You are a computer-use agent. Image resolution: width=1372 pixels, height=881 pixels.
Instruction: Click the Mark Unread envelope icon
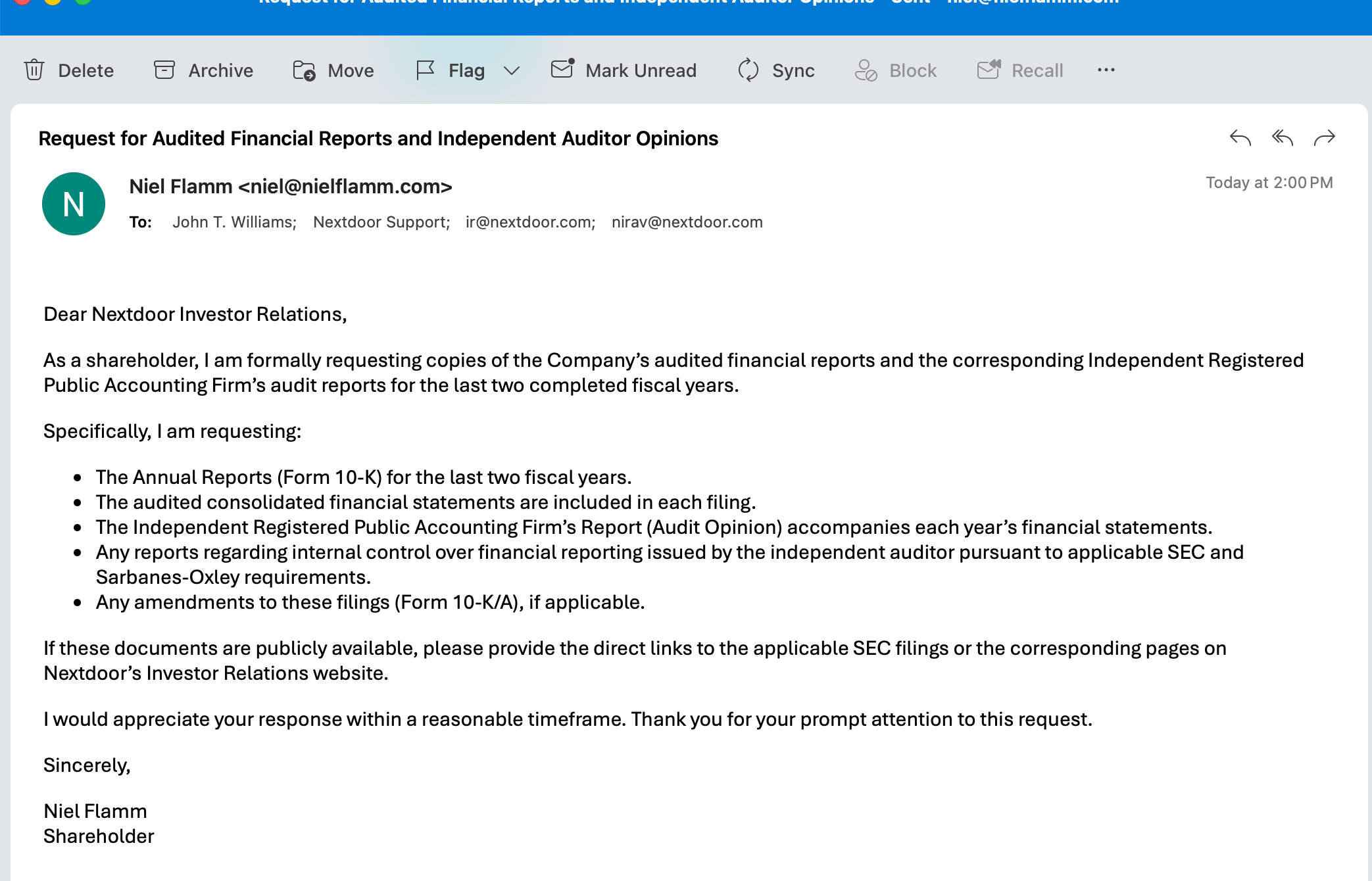point(563,68)
